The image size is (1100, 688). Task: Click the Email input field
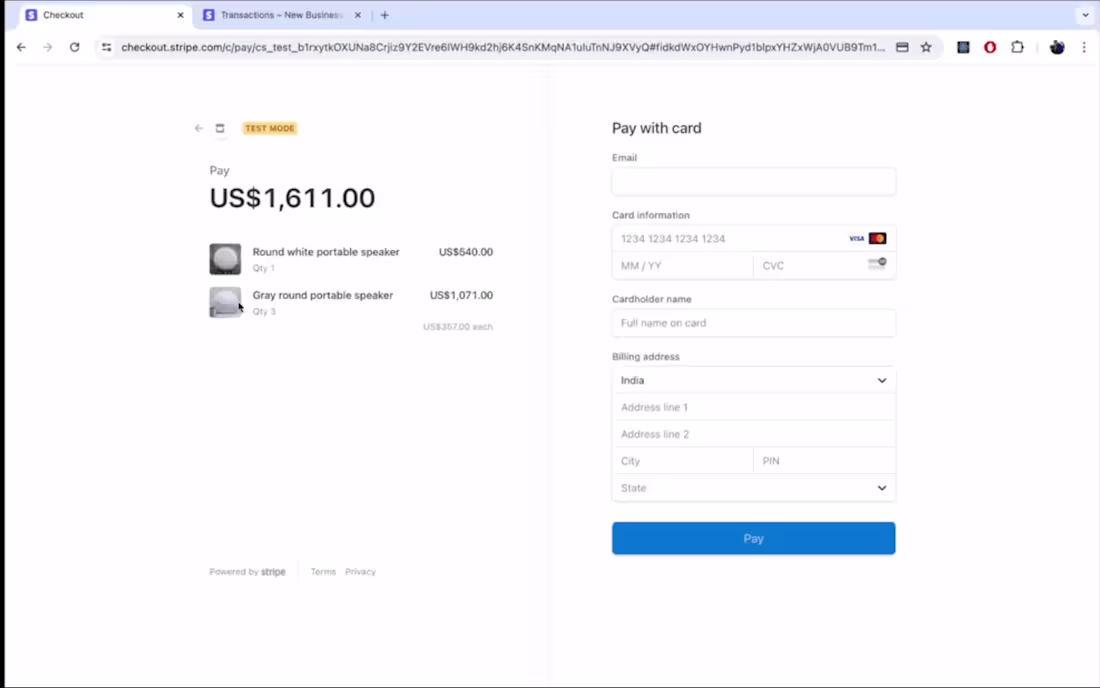pyautogui.click(x=753, y=181)
